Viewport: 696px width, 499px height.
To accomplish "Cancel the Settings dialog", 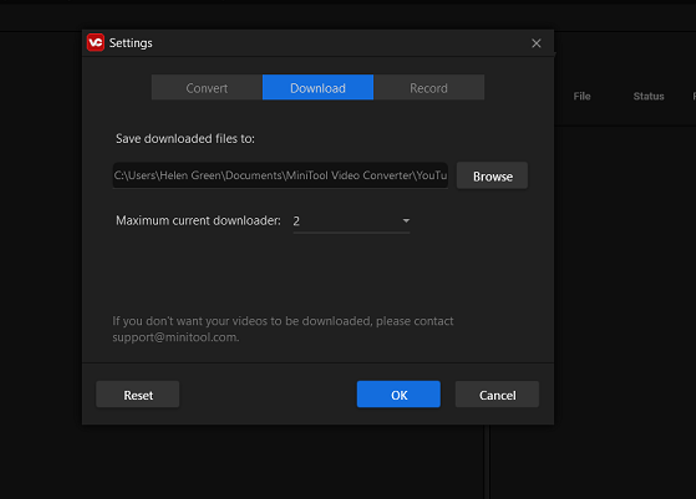I will click(x=497, y=394).
